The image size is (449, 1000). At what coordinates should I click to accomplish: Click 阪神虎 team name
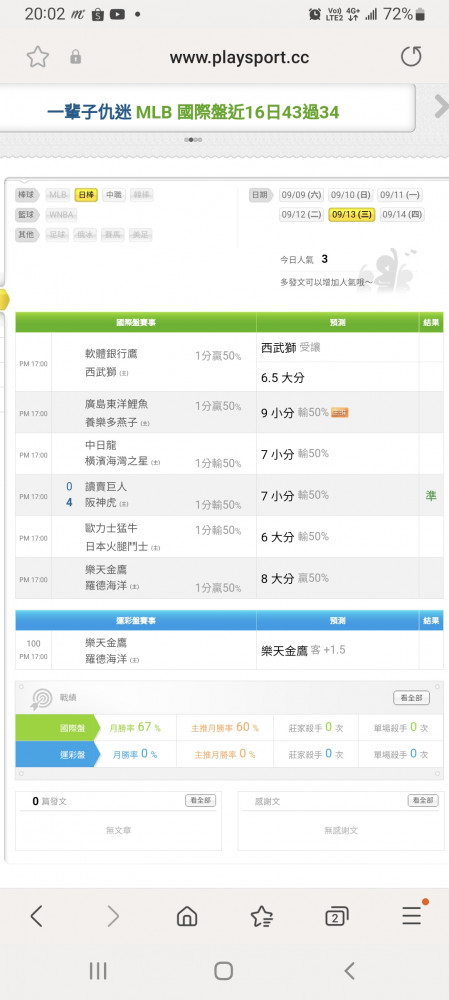101,503
